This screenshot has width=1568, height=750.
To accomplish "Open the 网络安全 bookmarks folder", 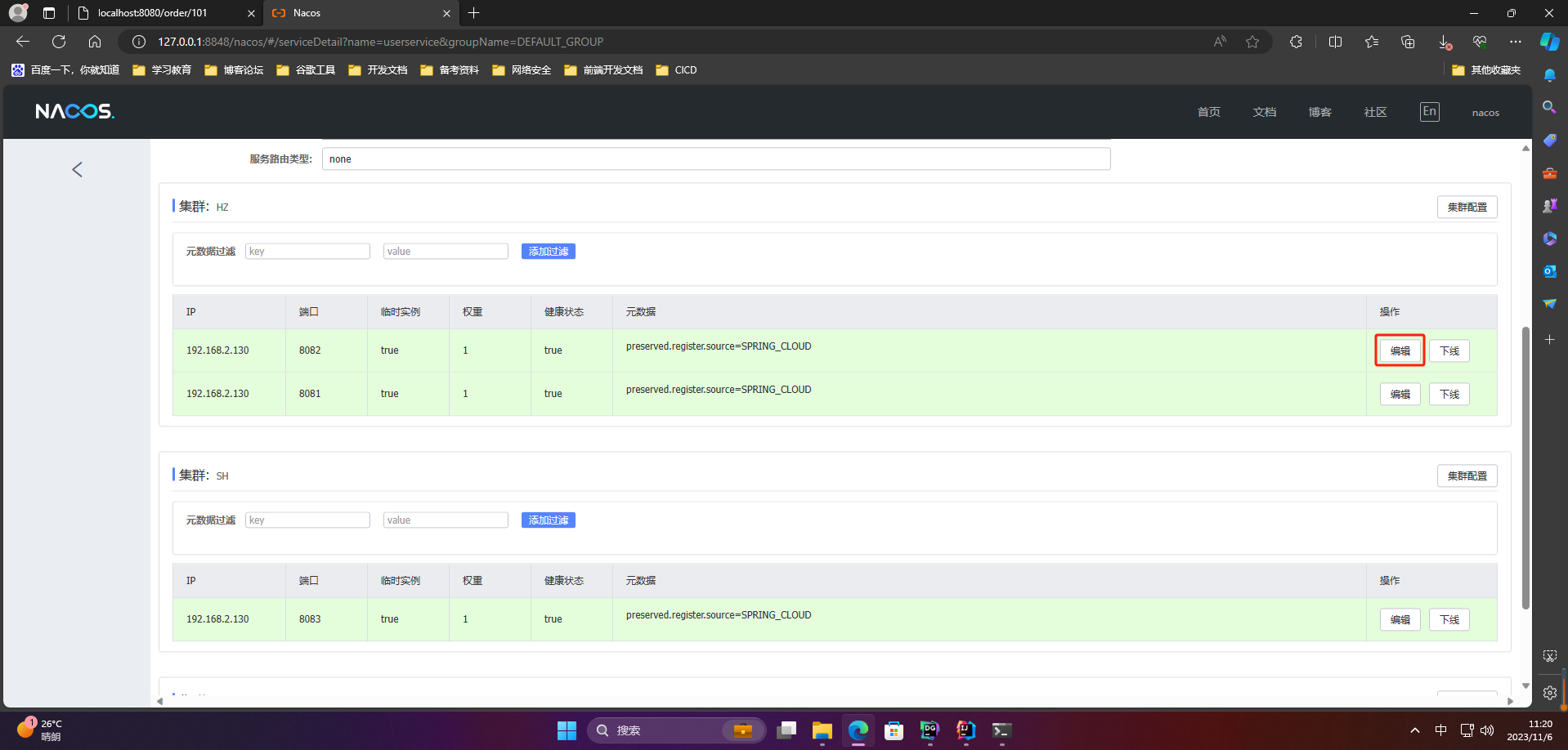I will [x=522, y=70].
